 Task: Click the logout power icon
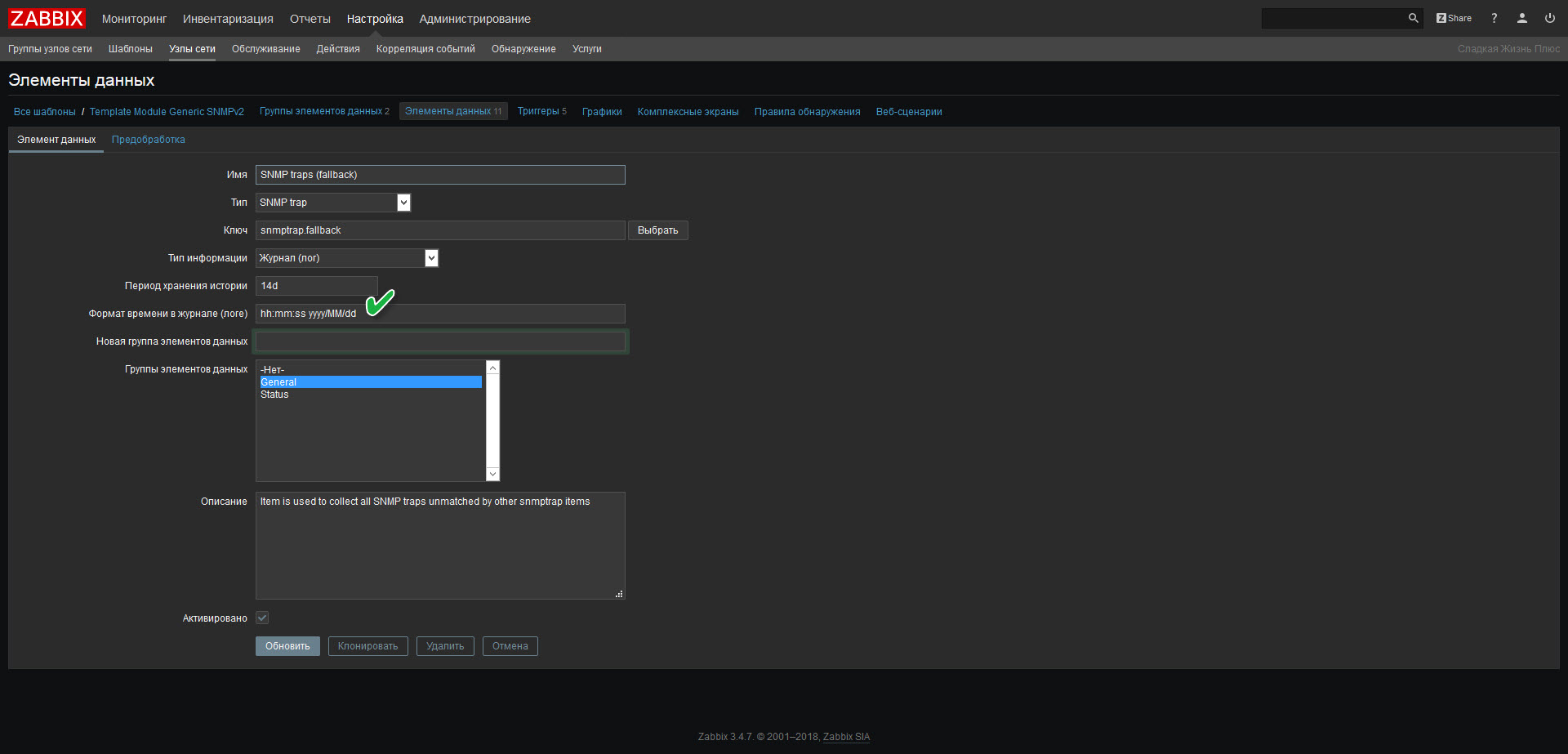pyautogui.click(x=1550, y=18)
